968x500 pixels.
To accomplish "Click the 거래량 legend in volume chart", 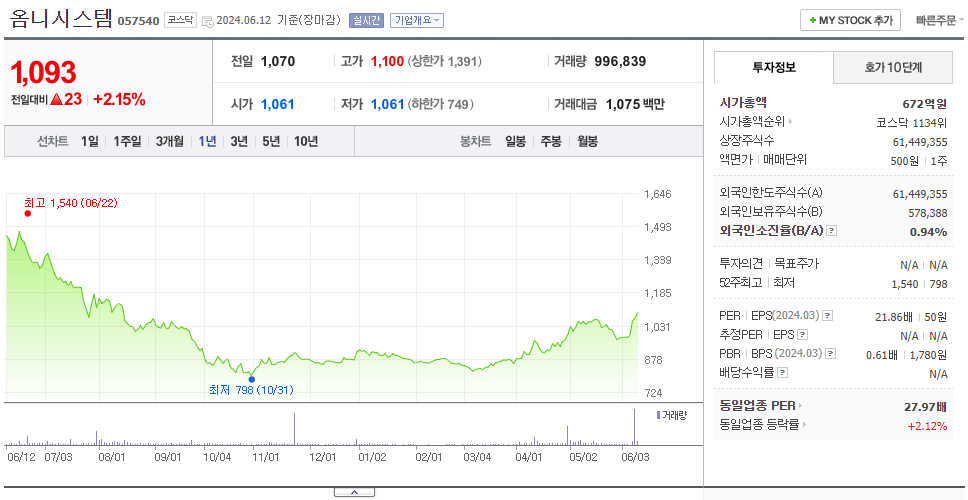I will pos(672,415).
